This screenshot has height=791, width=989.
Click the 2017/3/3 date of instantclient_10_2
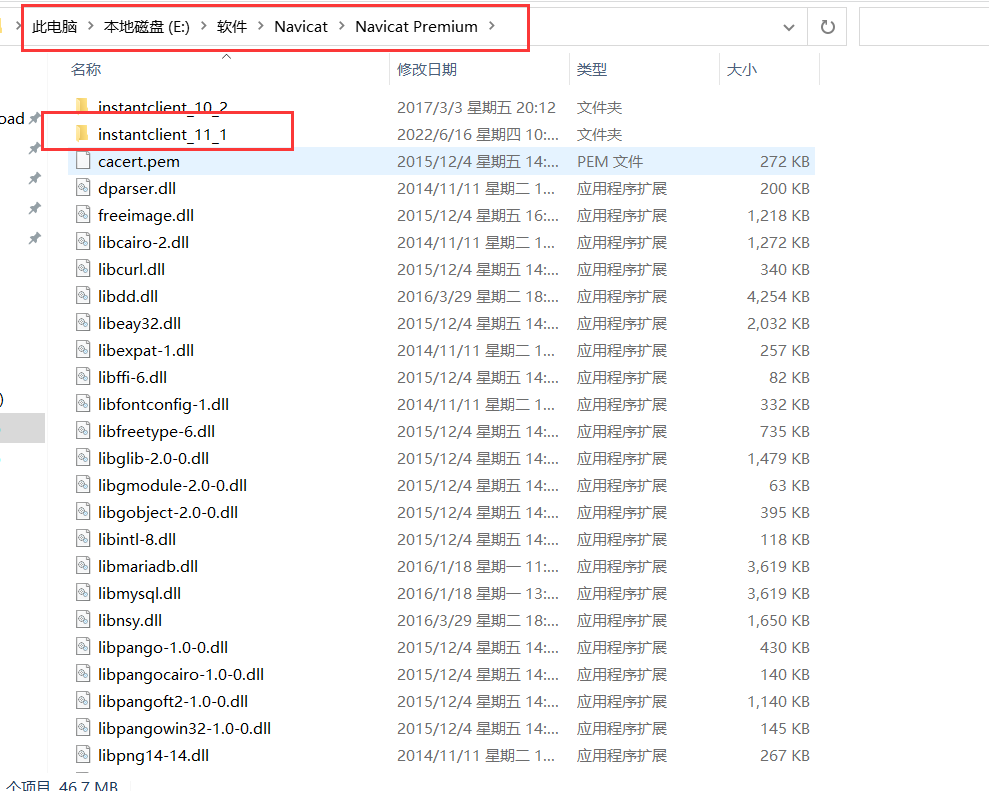tap(476, 107)
